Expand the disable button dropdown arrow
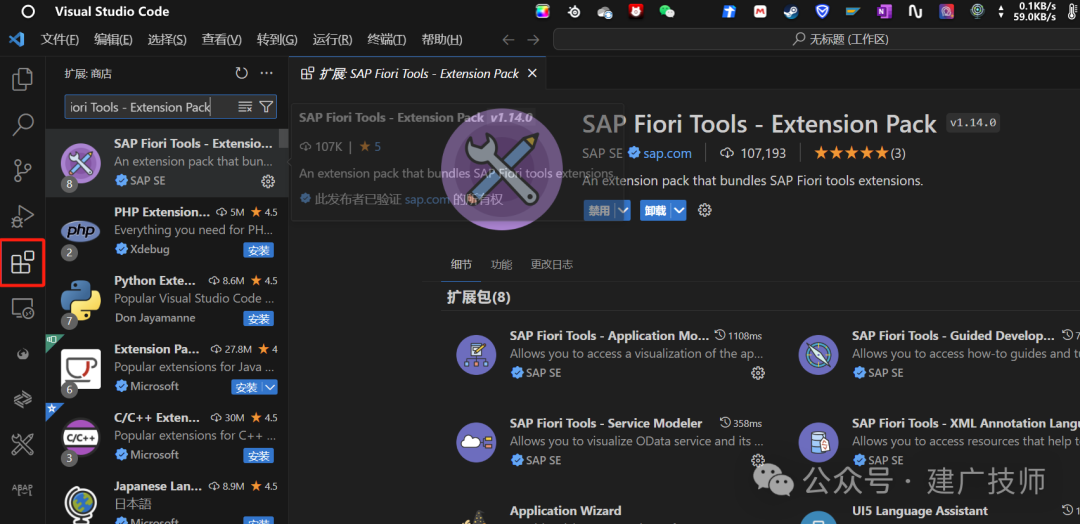The height and width of the screenshot is (524, 1080). click(x=623, y=211)
